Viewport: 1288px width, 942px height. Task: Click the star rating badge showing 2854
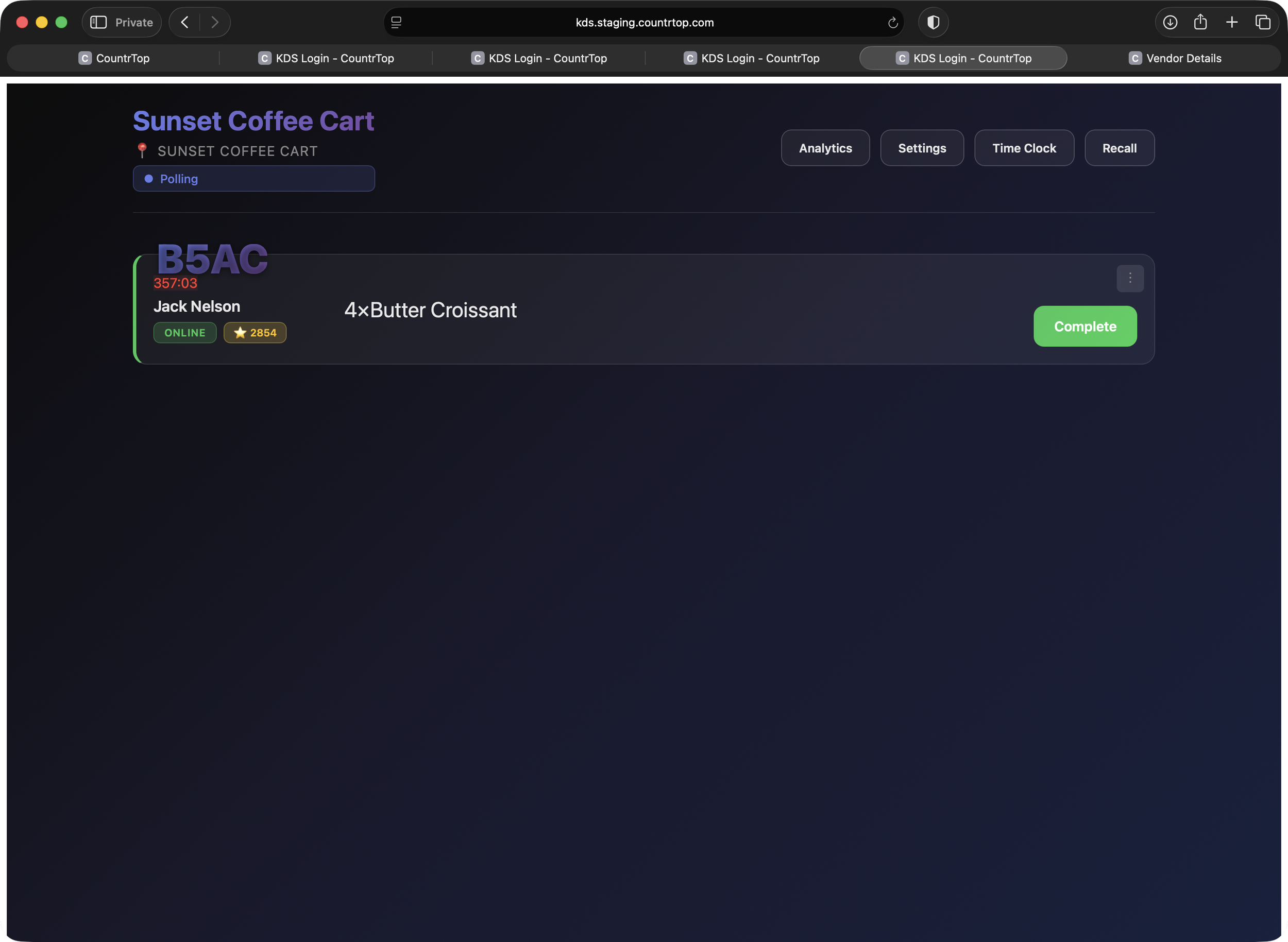click(x=255, y=332)
